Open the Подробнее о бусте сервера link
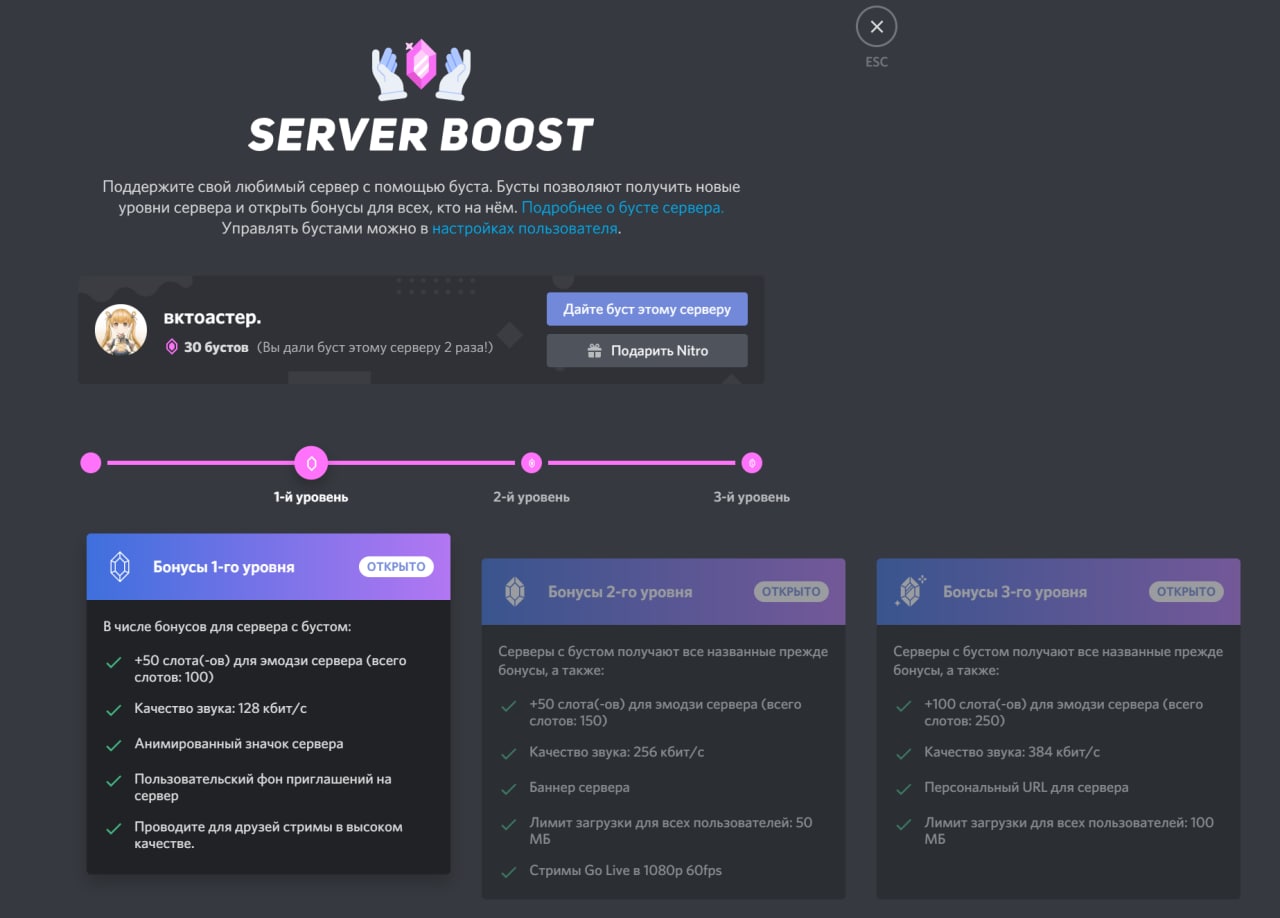The width and height of the screenshot is (1280, 918). [622, 208]
